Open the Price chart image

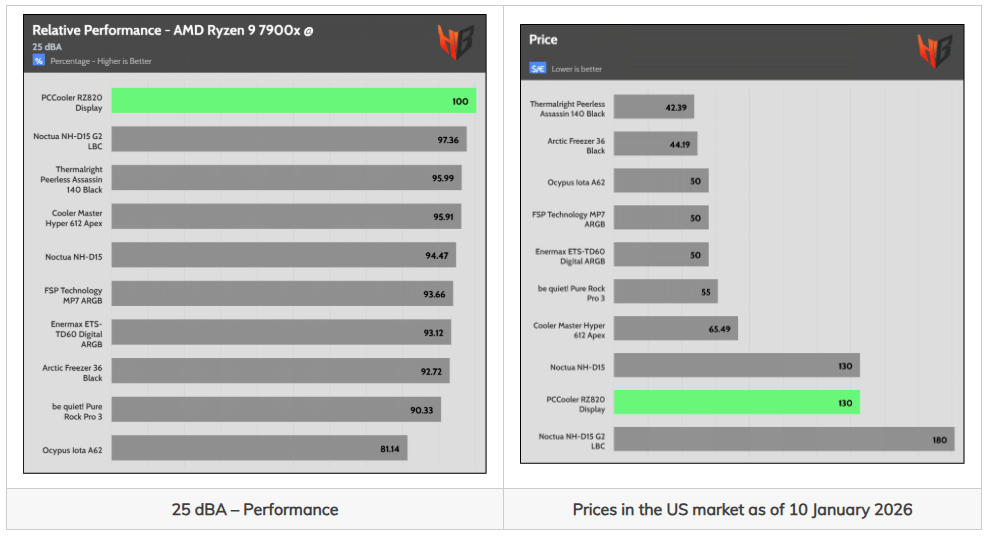pos(742,244)
